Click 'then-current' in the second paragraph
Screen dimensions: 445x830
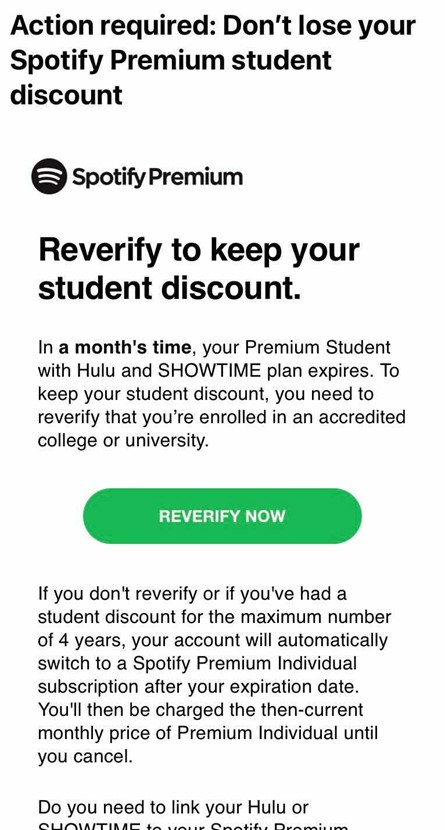coord(312,710)
